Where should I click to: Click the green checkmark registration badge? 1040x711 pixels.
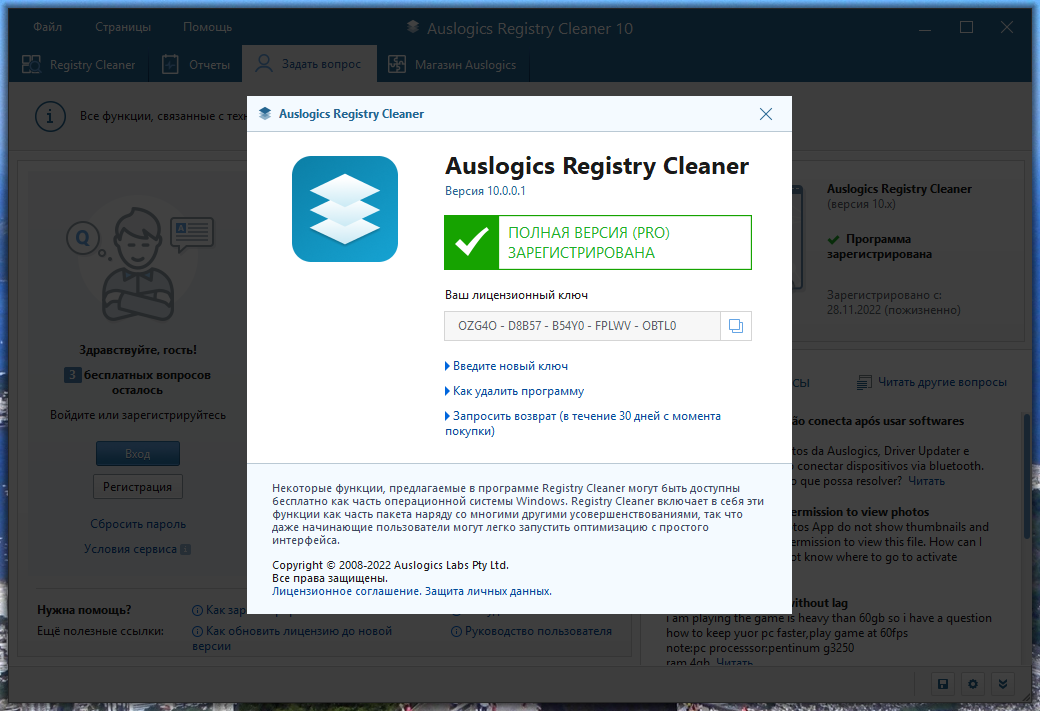(x=472, y=242)
